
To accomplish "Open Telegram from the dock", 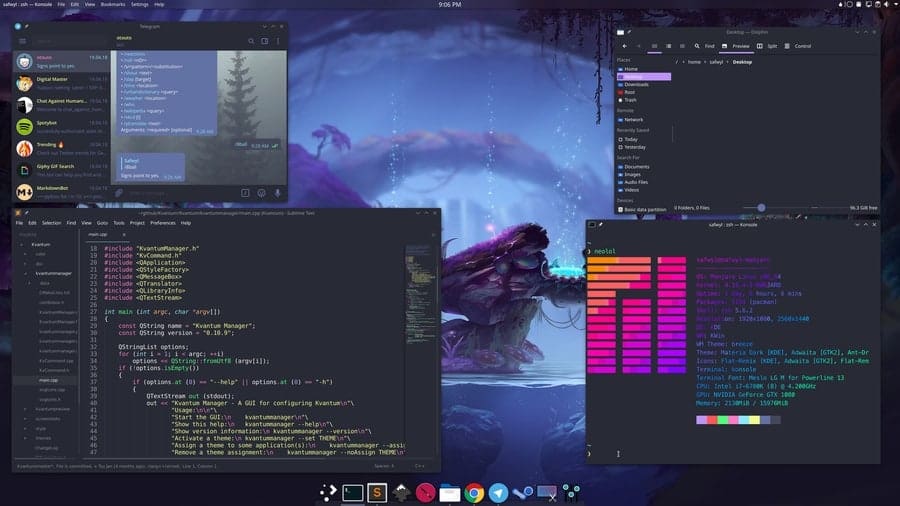I will click(x=498, y=493).
